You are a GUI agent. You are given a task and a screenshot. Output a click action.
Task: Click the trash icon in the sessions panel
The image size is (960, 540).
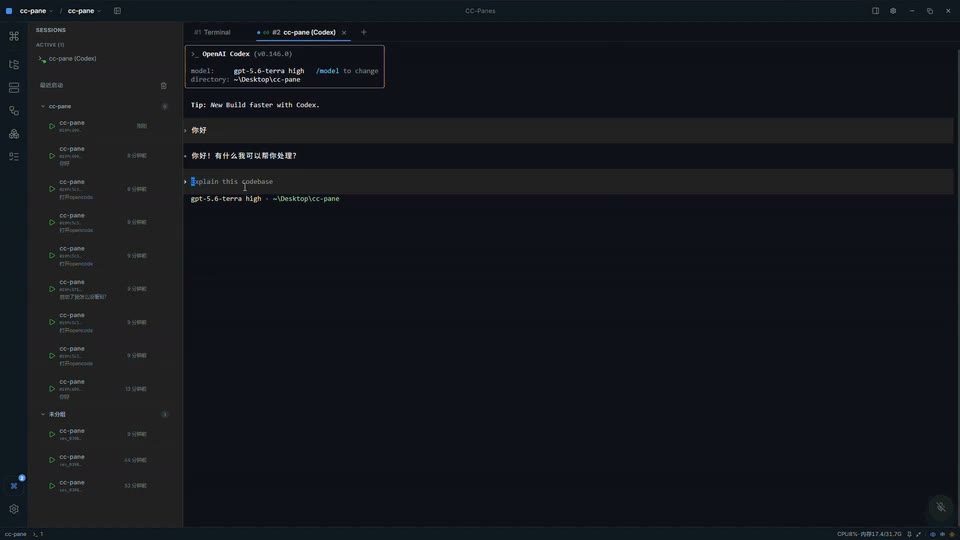click(x=163, y=86)
